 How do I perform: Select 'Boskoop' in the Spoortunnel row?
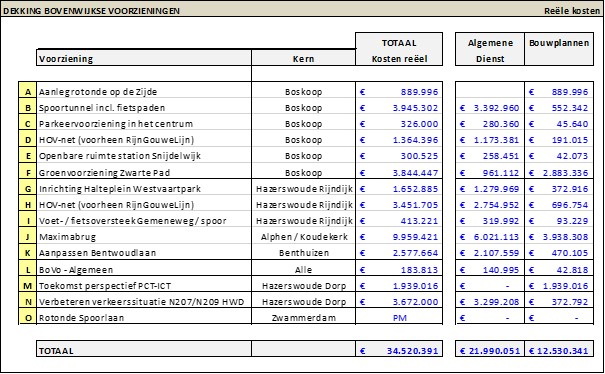(303, 108)
